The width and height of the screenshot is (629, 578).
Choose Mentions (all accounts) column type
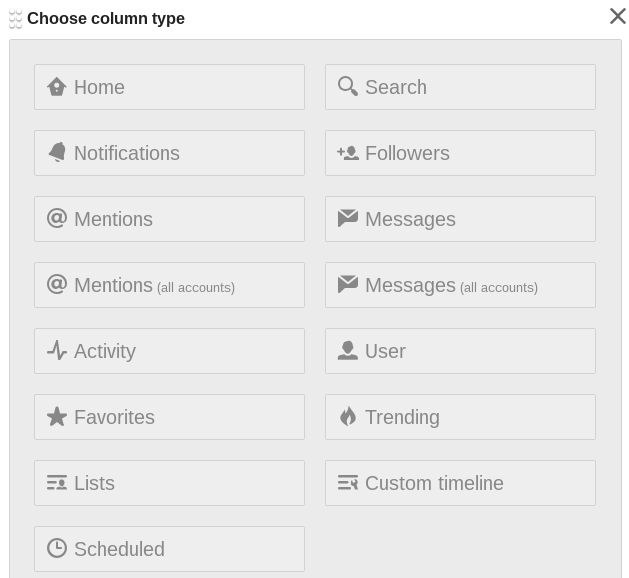[x=169, y=285]
